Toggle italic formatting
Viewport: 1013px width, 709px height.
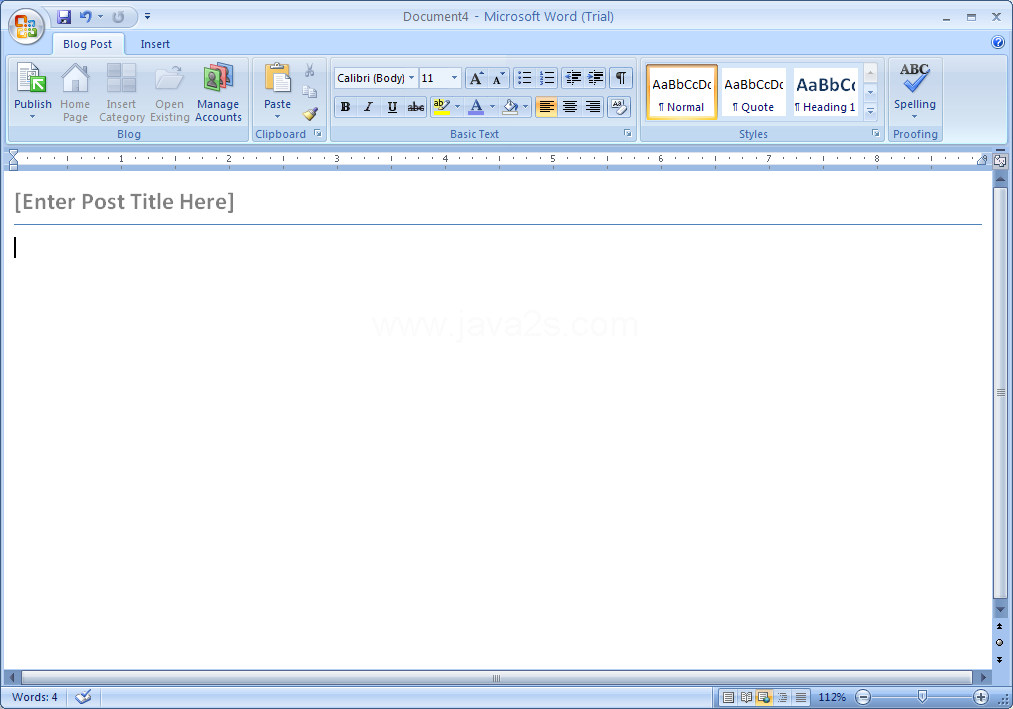pos(368,107)
